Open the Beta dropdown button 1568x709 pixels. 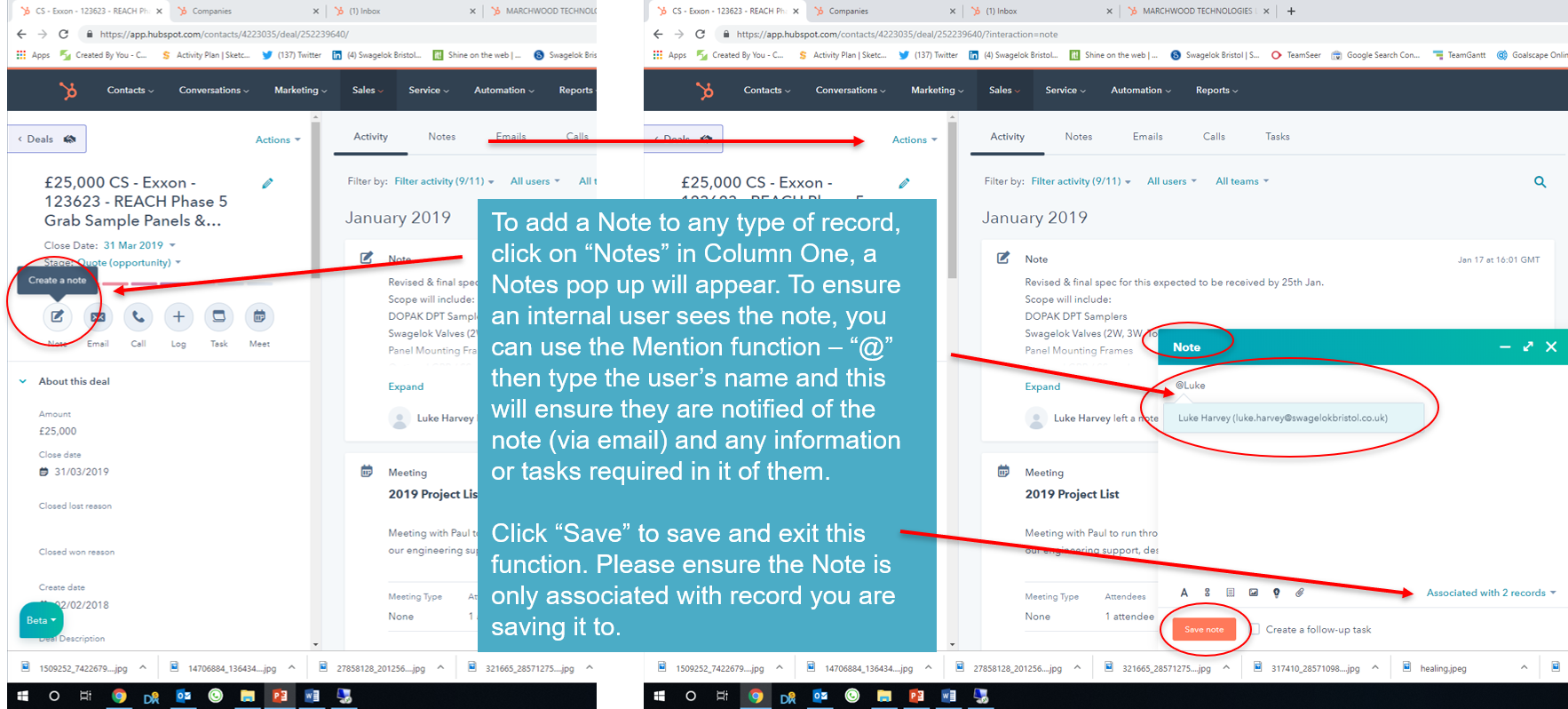click(41, 620)
